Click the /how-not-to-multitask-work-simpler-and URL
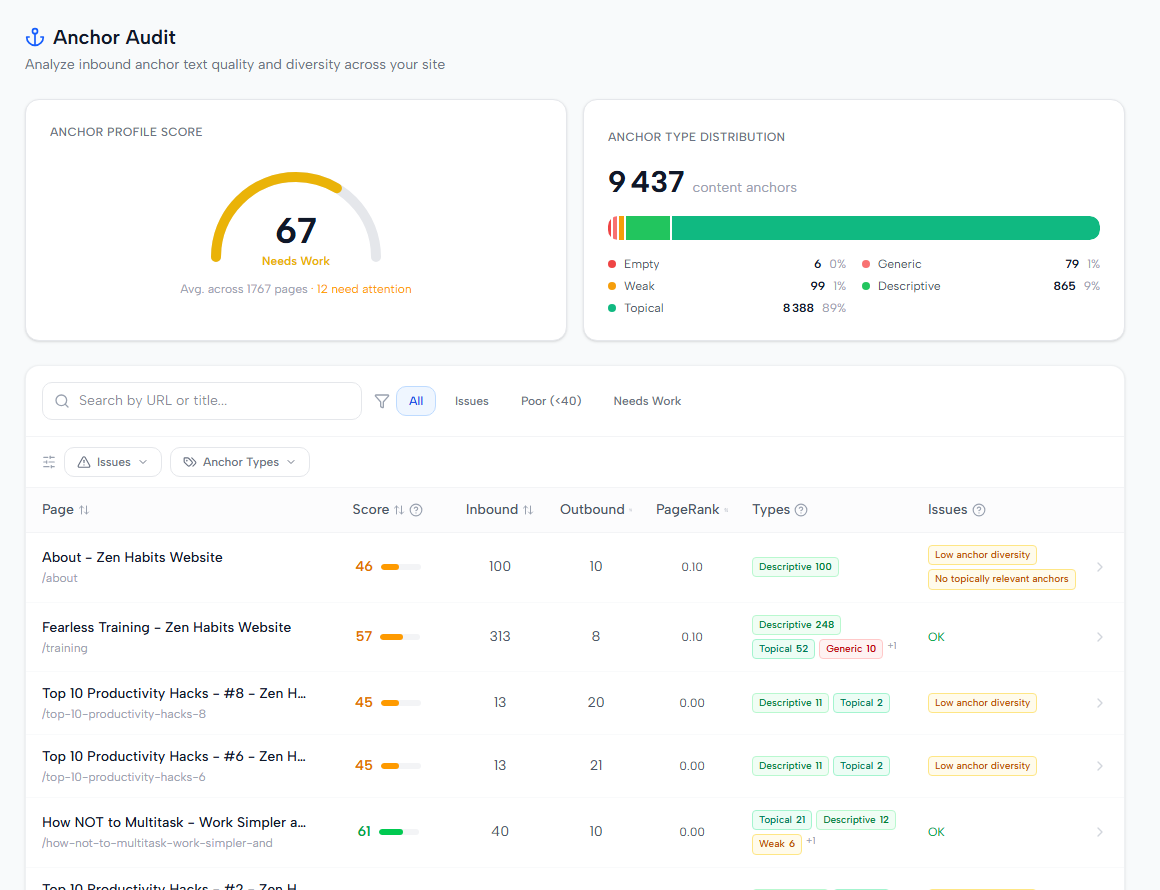The image size is (1160, 890). pyautogui.click(x=158, y=843)
